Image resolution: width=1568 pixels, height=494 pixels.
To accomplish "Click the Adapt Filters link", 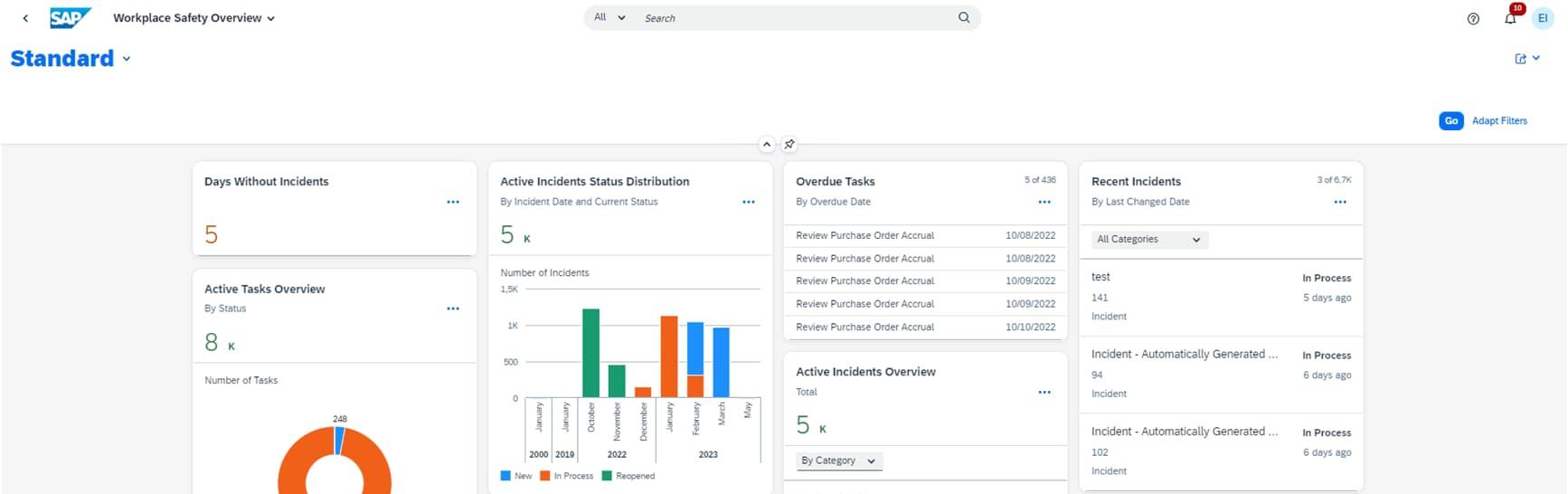I will click(x=1499, y=120).
